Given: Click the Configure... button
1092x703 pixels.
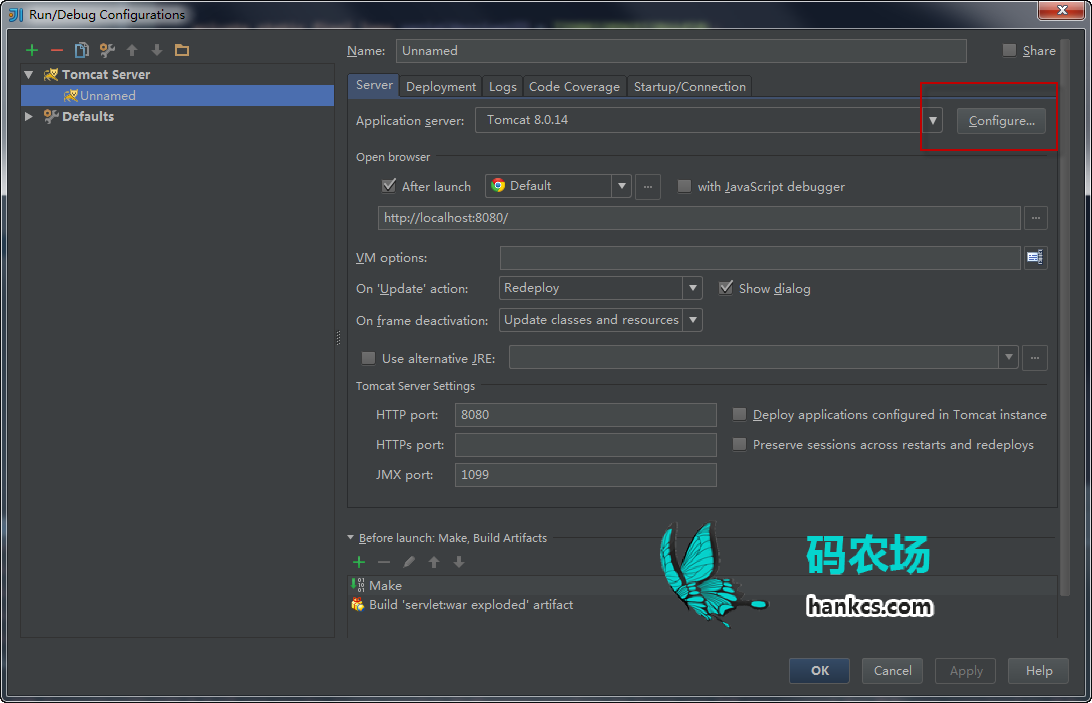Looking at the screenshot, I should [1001, 121].
